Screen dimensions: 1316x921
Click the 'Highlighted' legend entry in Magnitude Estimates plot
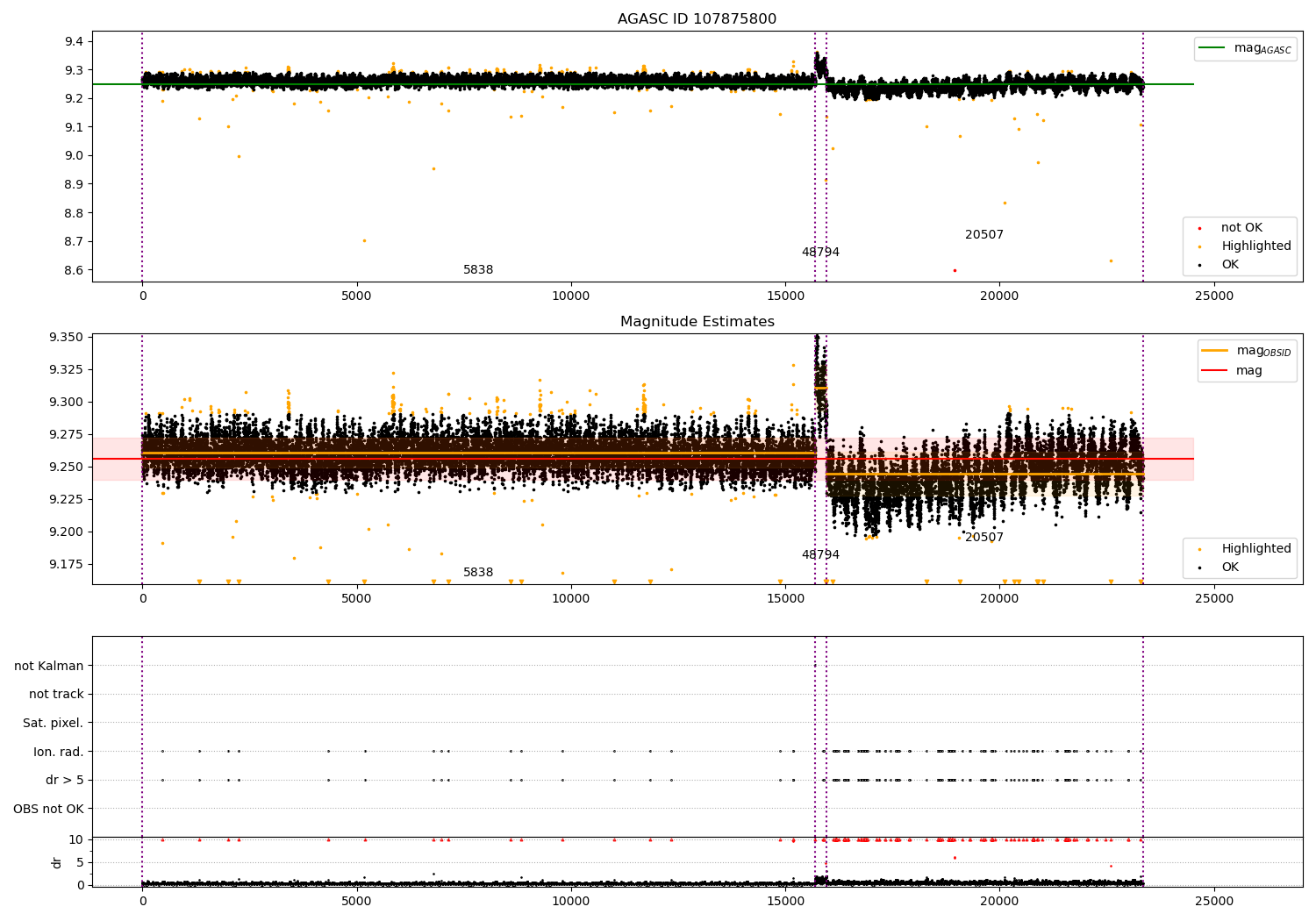point(1255,549)
